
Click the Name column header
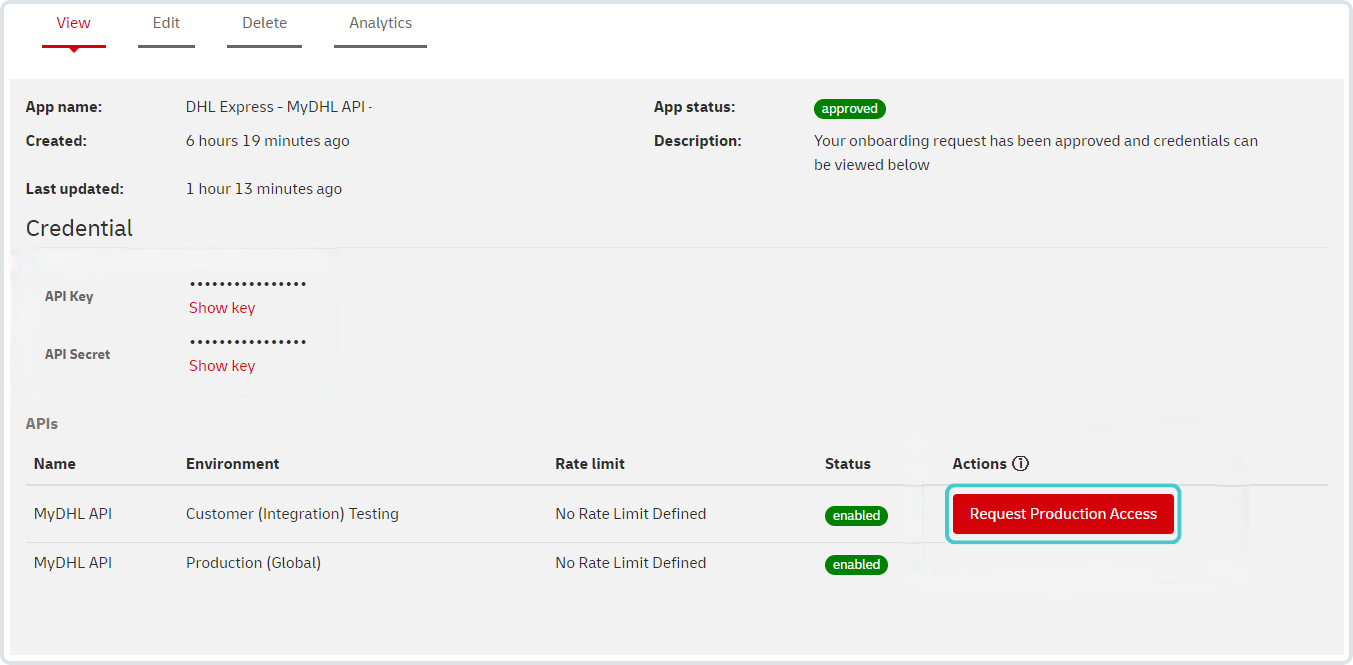coord(55,464)
